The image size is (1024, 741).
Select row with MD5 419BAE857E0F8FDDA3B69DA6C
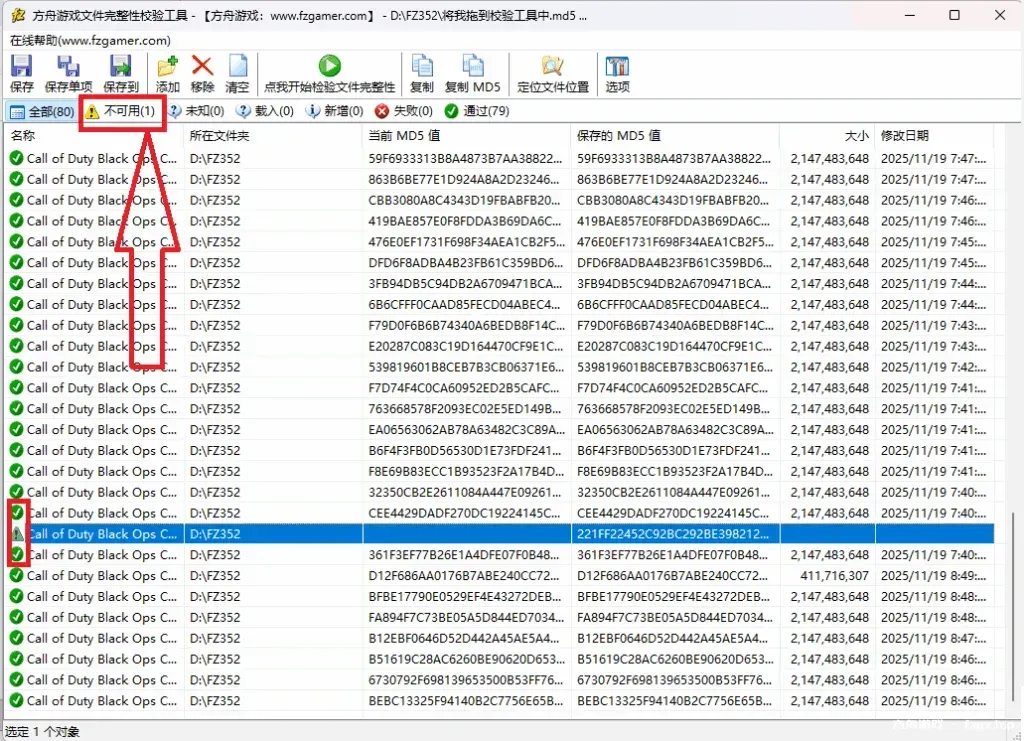(x=500, y=221)
